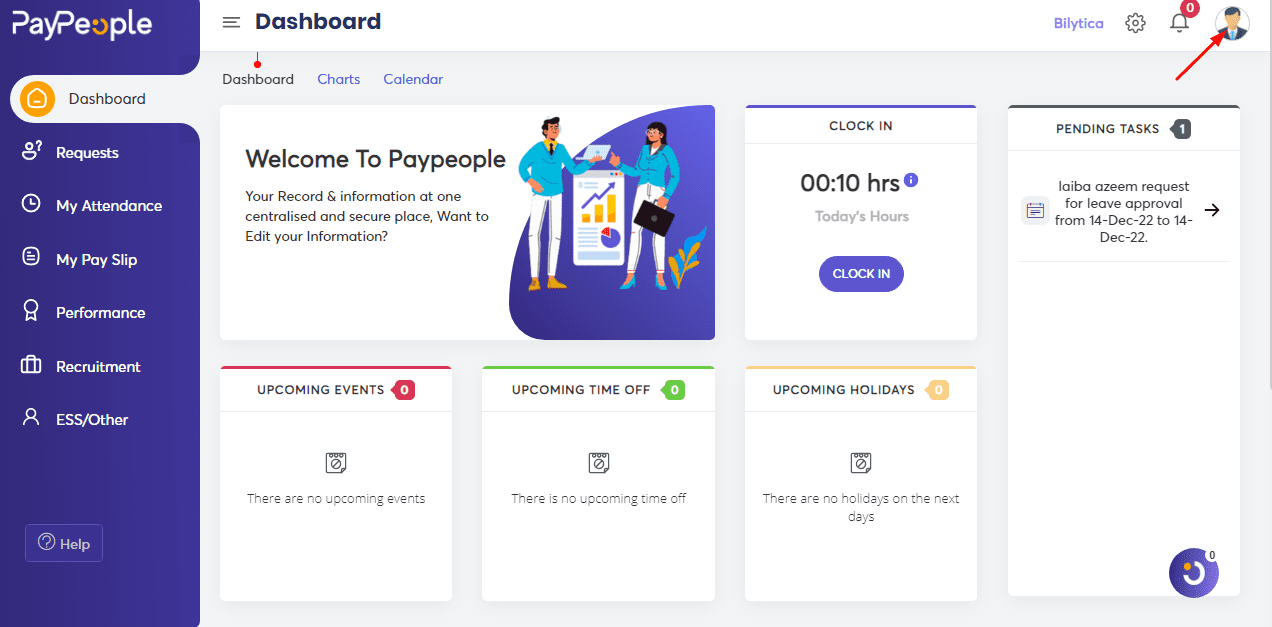Click the Help button
The width and height of the screenshot is (1272, 627).
click(x=64, y=543)
